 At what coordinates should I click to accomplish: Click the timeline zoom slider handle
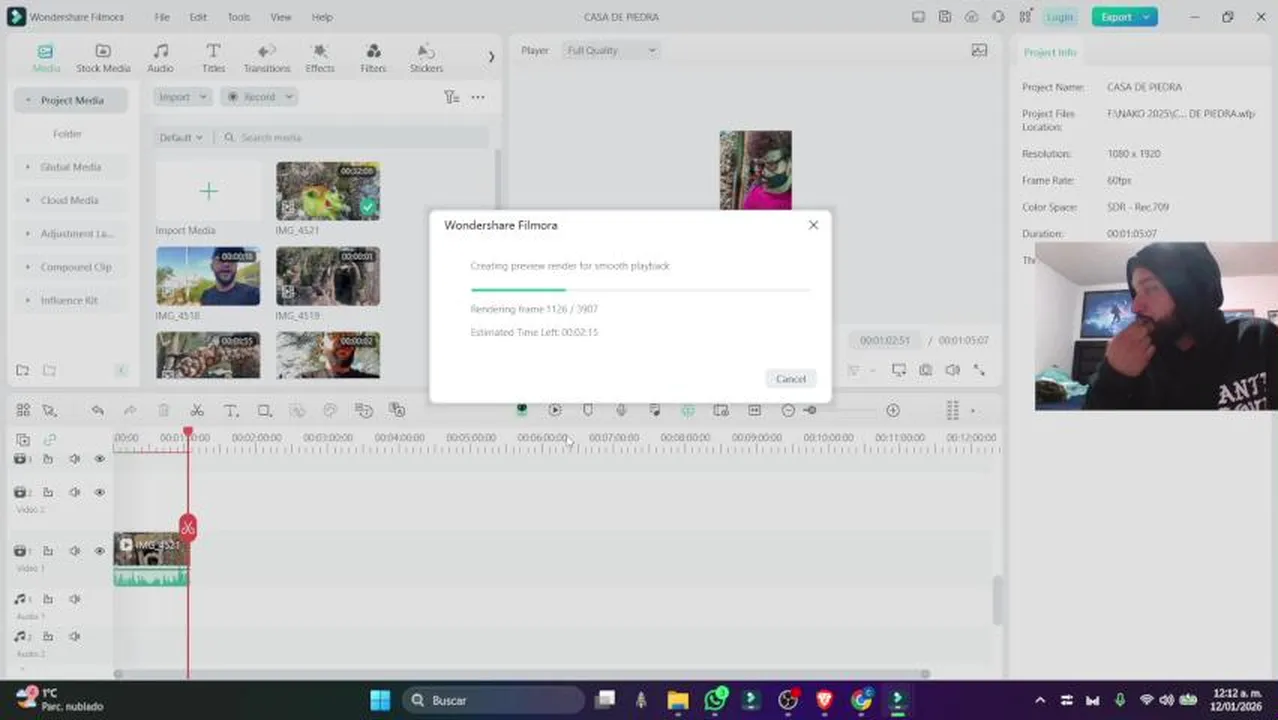click(x=810, y=410)
